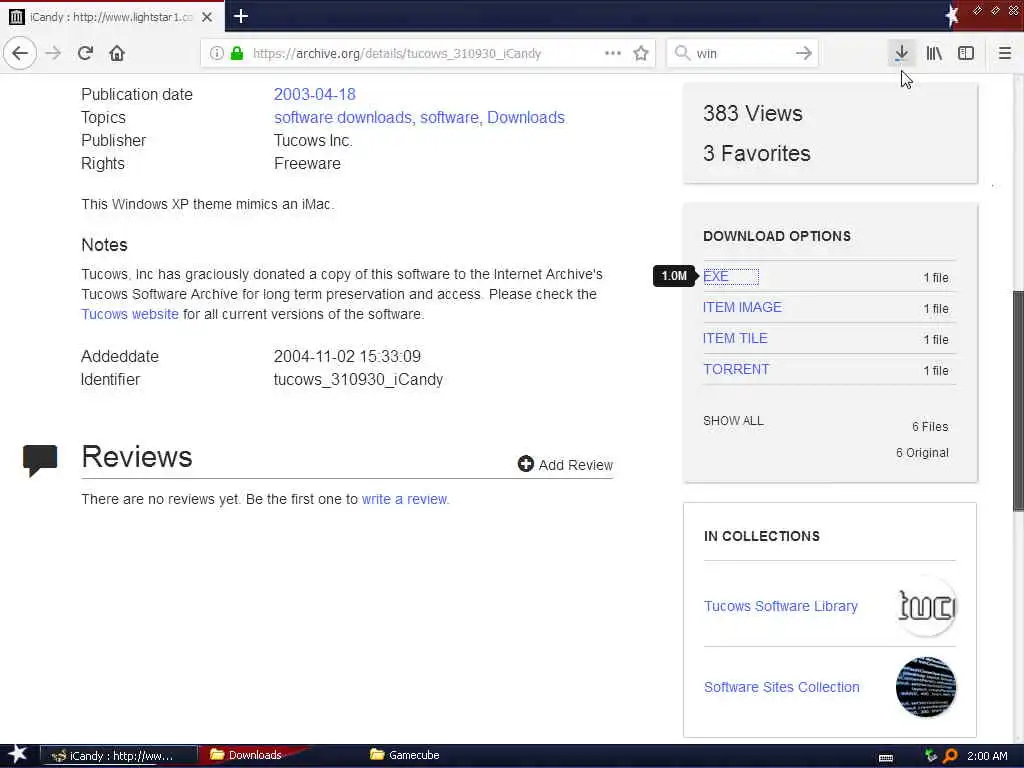Open a new tab with plus button

[240, 16]
